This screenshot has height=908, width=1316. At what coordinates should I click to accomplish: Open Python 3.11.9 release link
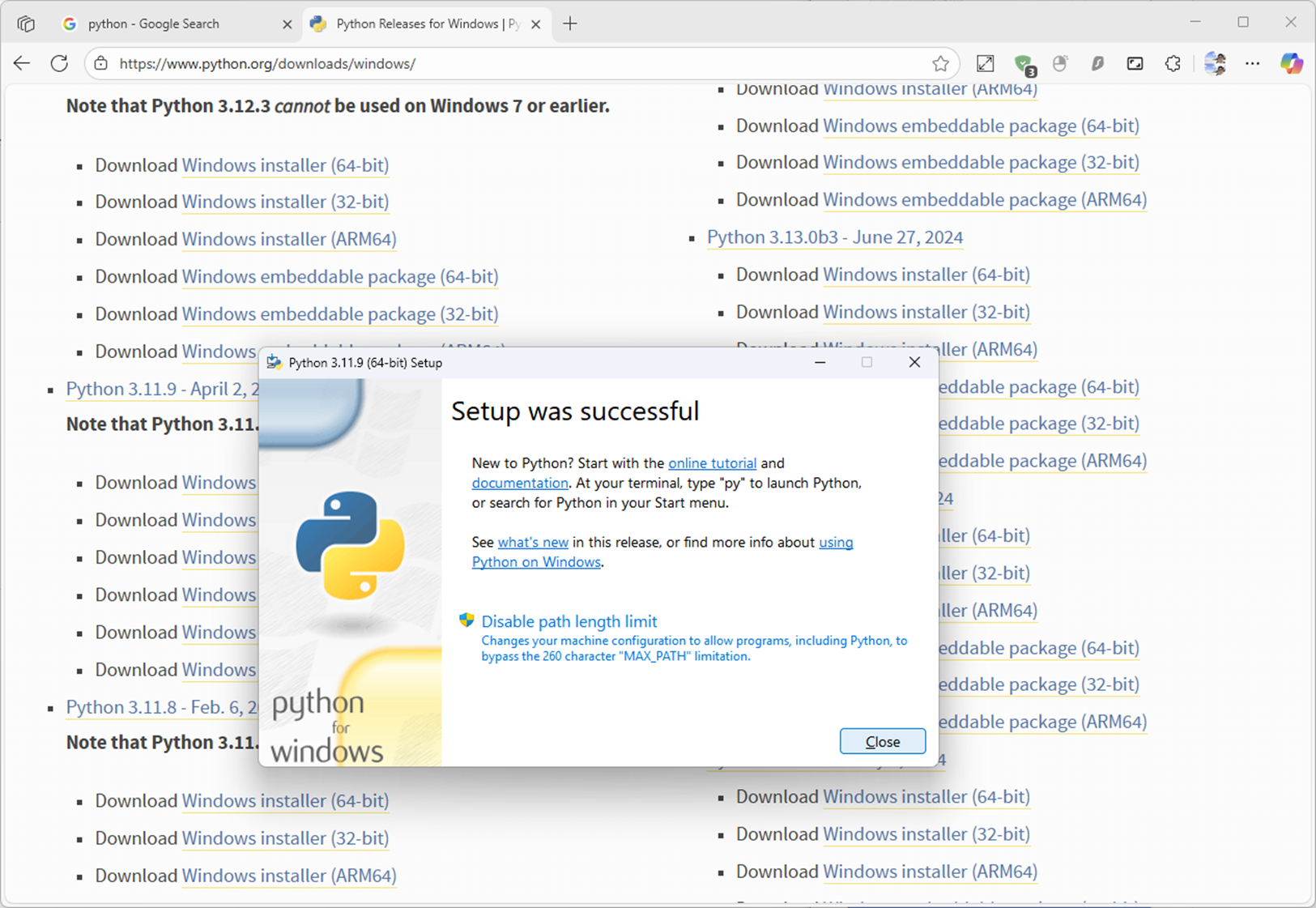162,389
